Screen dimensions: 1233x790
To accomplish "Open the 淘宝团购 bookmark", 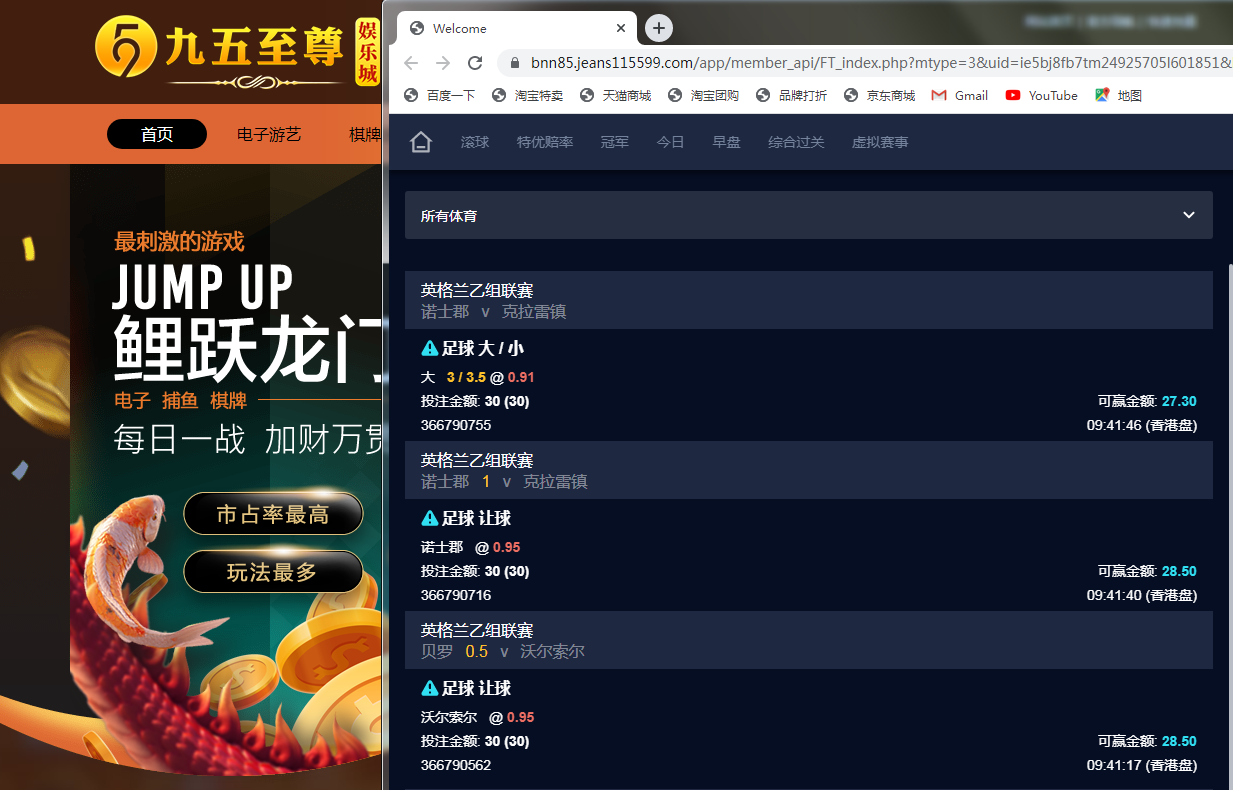I will (704, 96).
